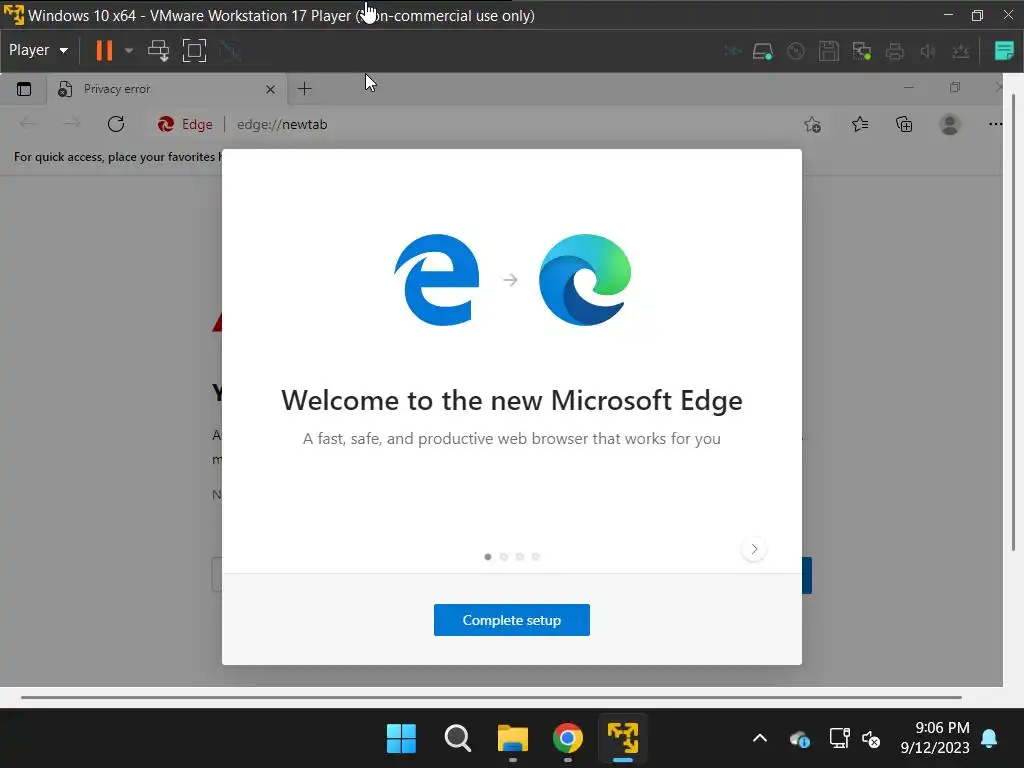Open the network adapter device icon
1024x768 pixels.
861,51
